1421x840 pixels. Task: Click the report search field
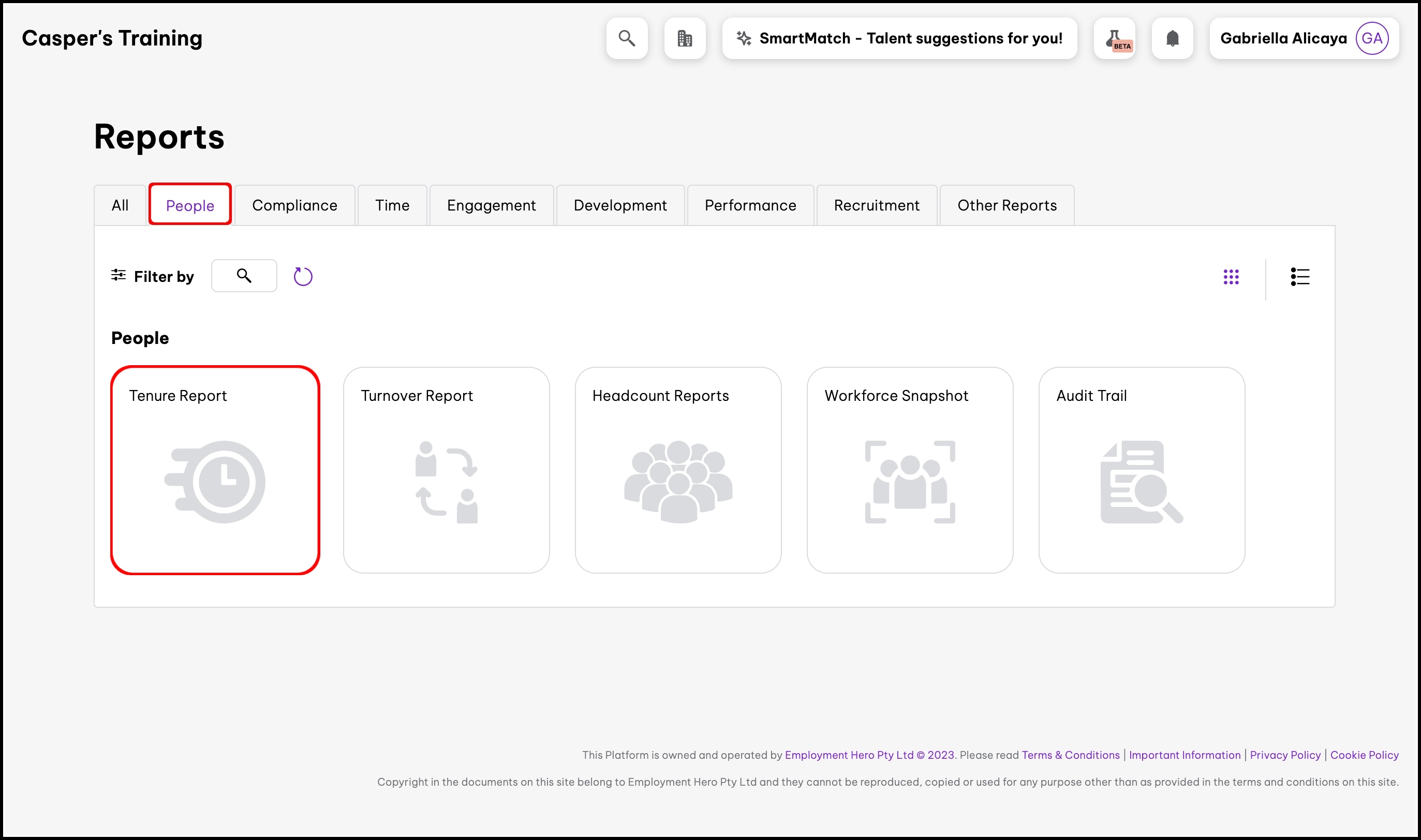pyautogui.click(x=244, y=276)
